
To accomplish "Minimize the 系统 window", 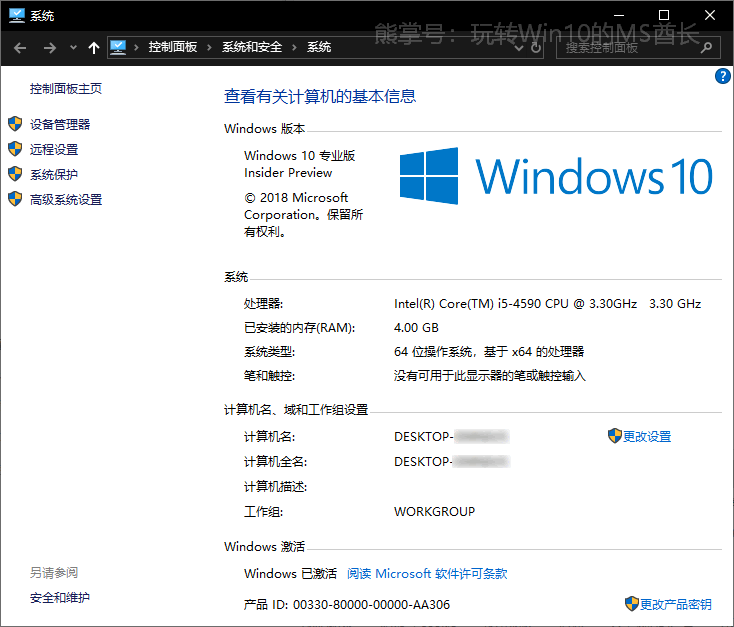I will 619,15.
